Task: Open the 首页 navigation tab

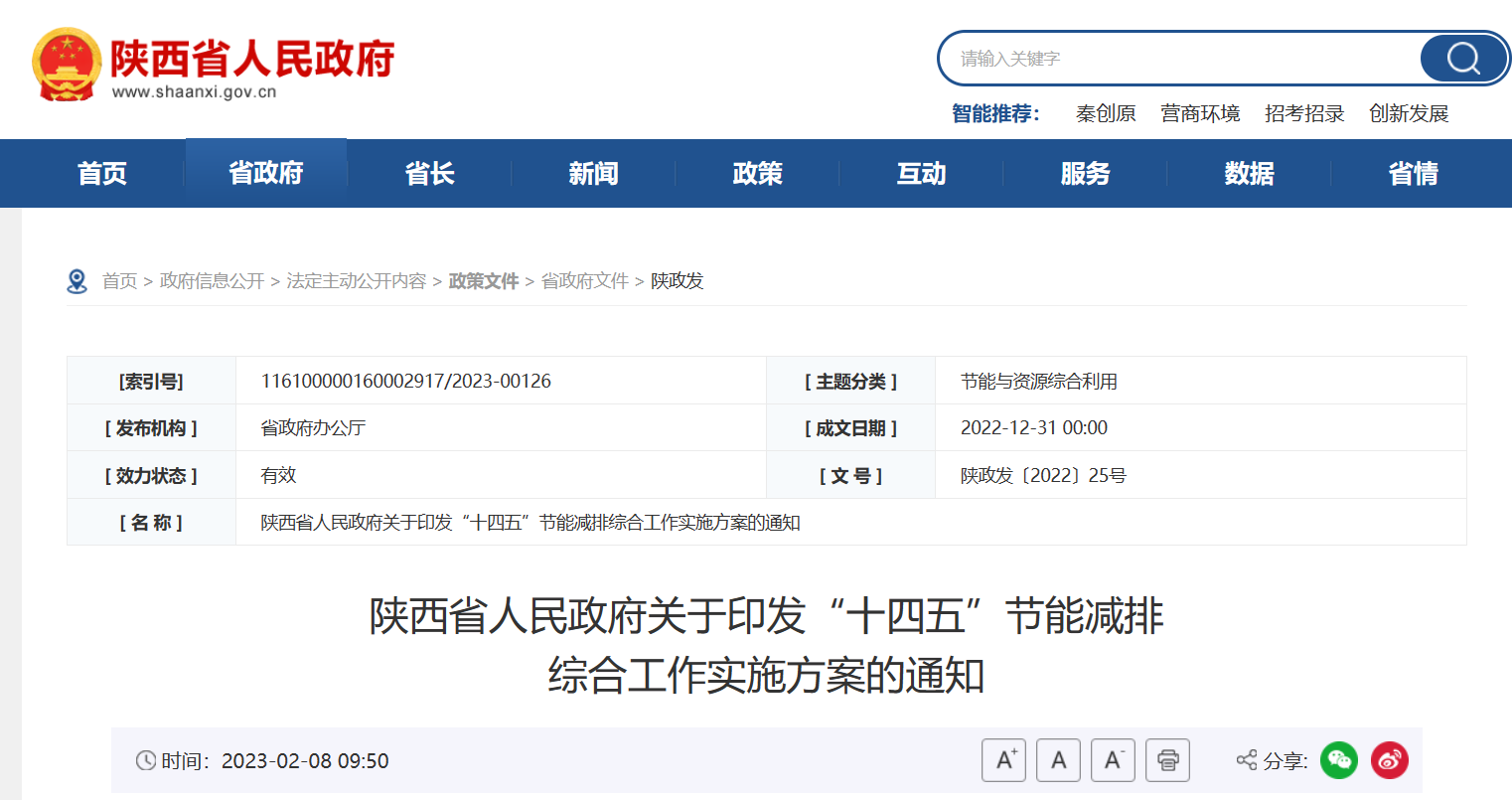Action: (102, 174)
